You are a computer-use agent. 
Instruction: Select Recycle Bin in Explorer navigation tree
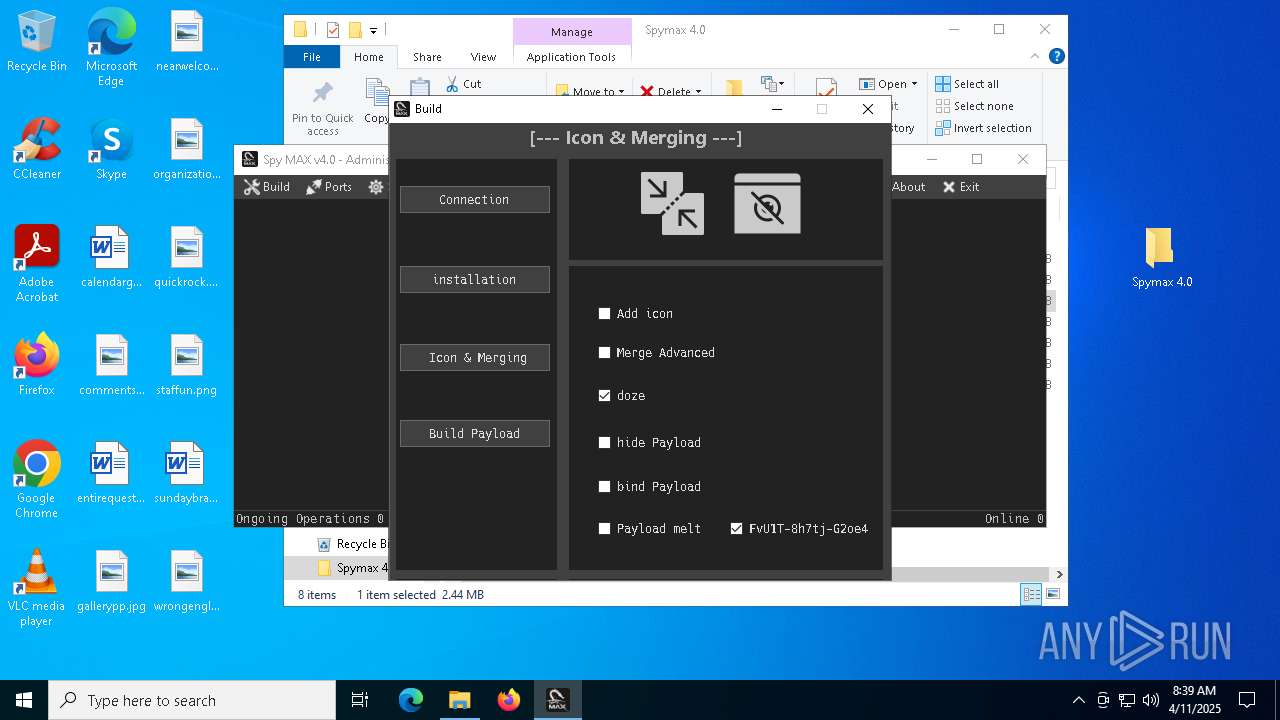[x=353, y=544]
